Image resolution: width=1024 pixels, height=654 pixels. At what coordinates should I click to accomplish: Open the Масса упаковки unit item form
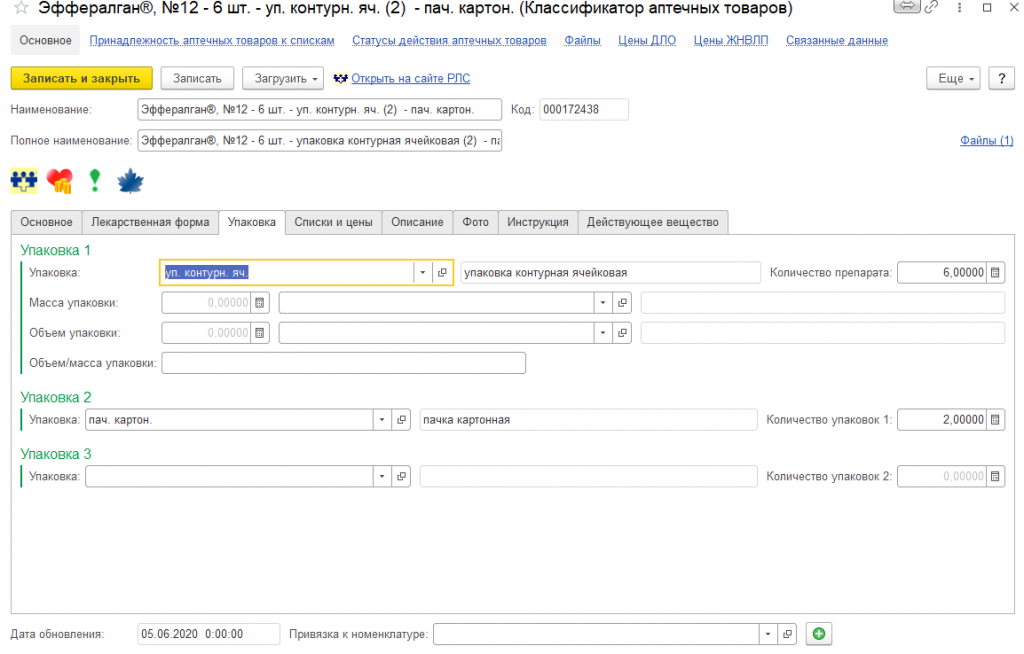622,302
